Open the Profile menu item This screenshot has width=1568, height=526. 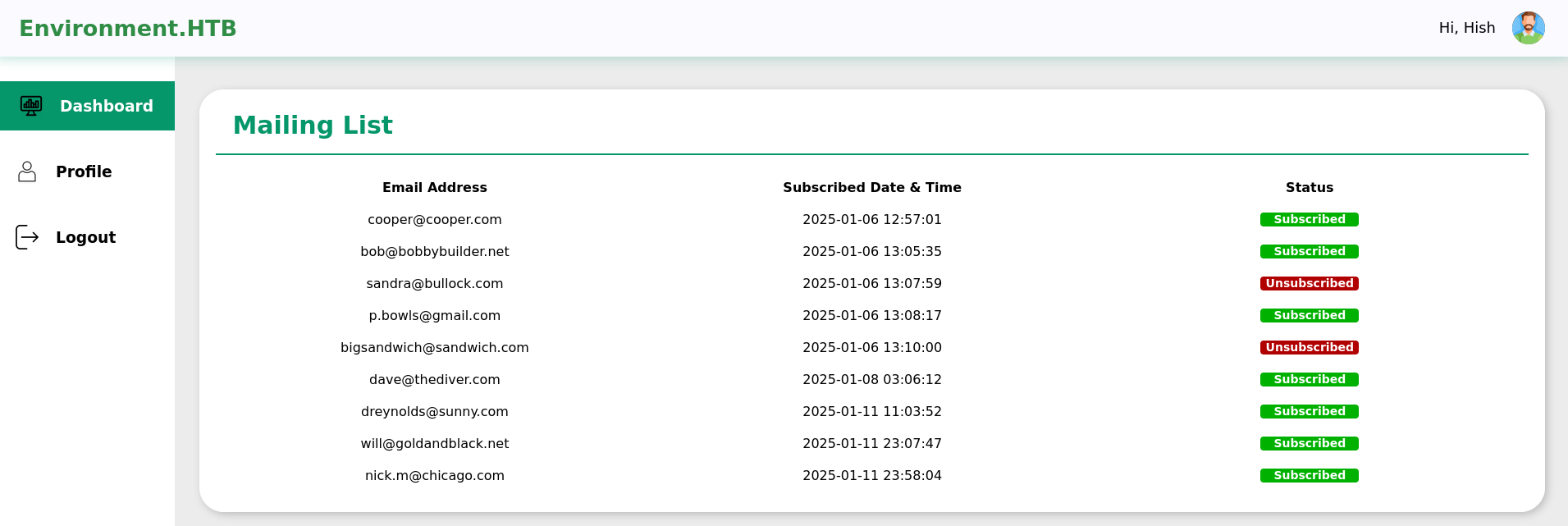click(84, 172)
